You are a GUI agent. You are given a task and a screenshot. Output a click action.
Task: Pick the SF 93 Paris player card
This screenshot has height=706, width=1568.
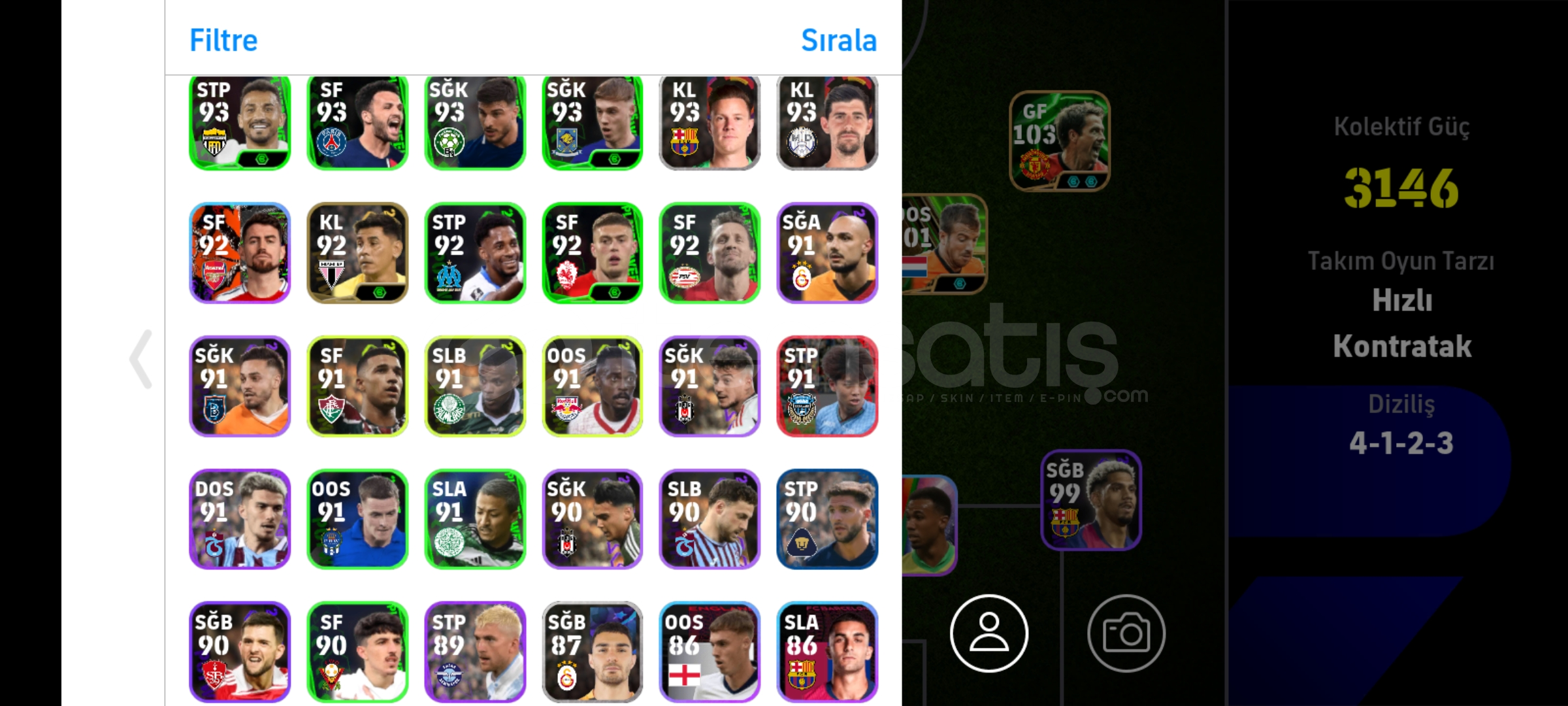(x=357, y=123)
